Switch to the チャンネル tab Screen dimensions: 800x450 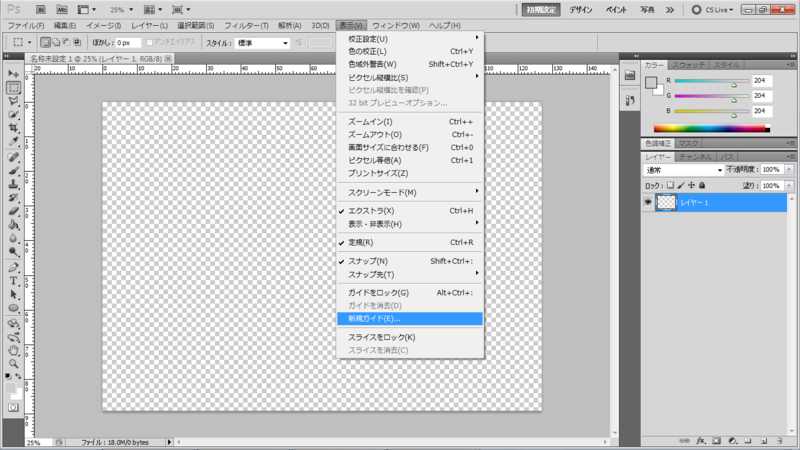pyautogui.click(x=695, y=157)
